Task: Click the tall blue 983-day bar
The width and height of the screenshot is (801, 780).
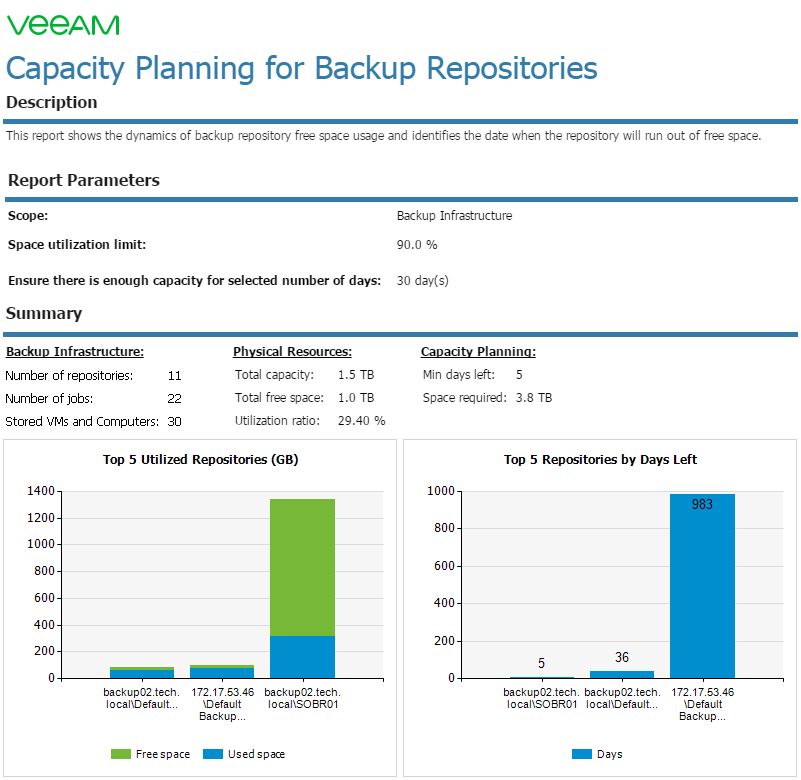Action: 702,586
